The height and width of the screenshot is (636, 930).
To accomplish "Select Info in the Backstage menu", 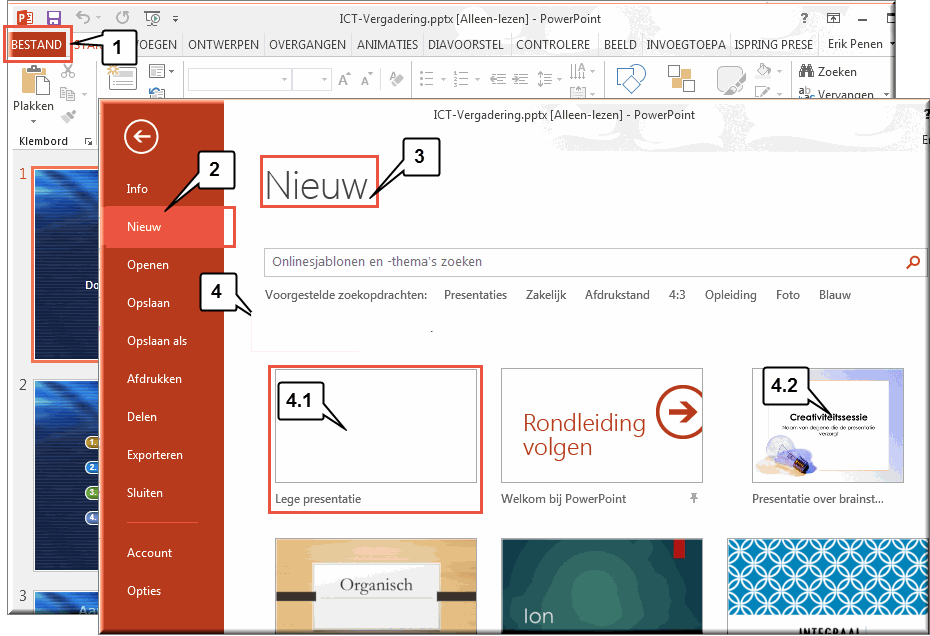I will (x=137, y=189).
